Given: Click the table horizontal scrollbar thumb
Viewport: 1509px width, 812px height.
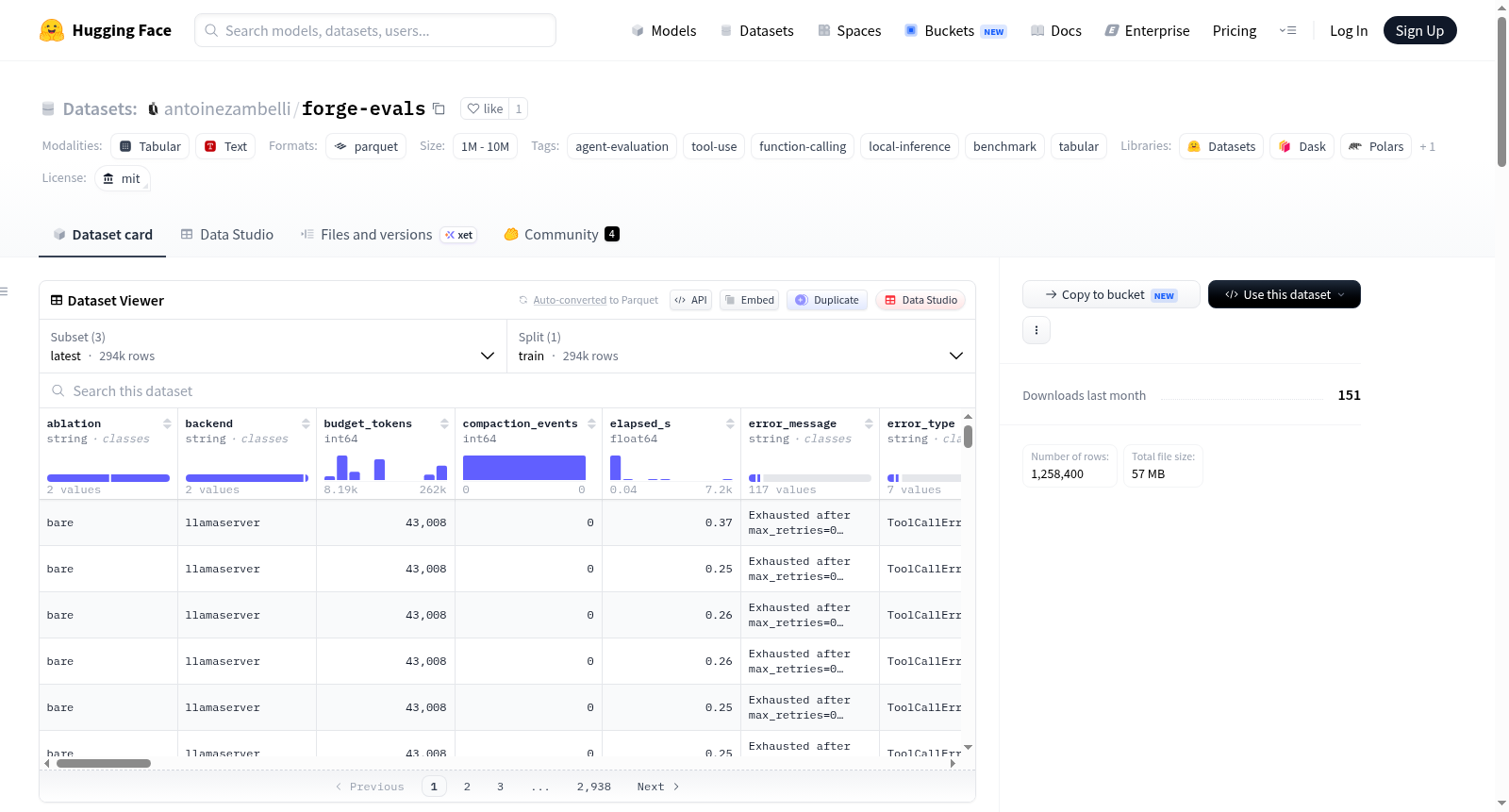Looking at the screenshot, I should coord(104,764).
